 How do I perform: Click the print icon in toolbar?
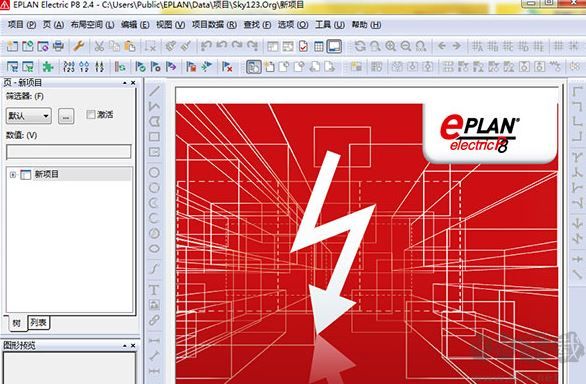coord(58,46)
